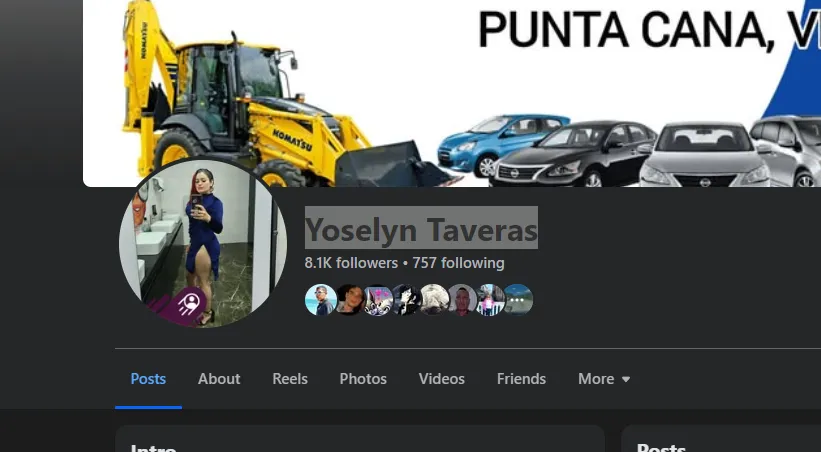Open the Reels tab

coord(290,379)
